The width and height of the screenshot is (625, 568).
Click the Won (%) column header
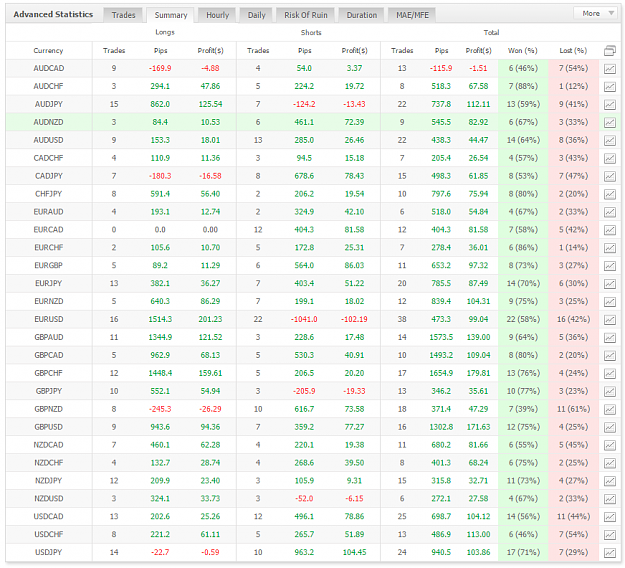tap(523, 51)
